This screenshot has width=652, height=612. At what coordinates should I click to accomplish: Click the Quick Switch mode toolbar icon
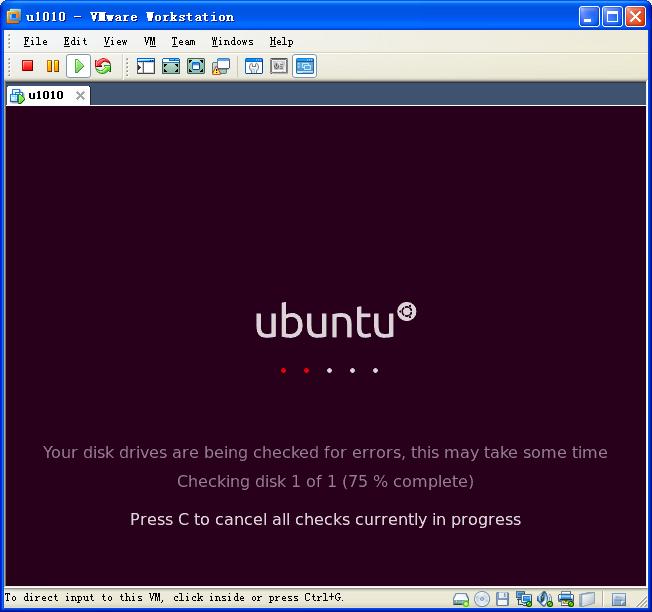tap(171, 66)
